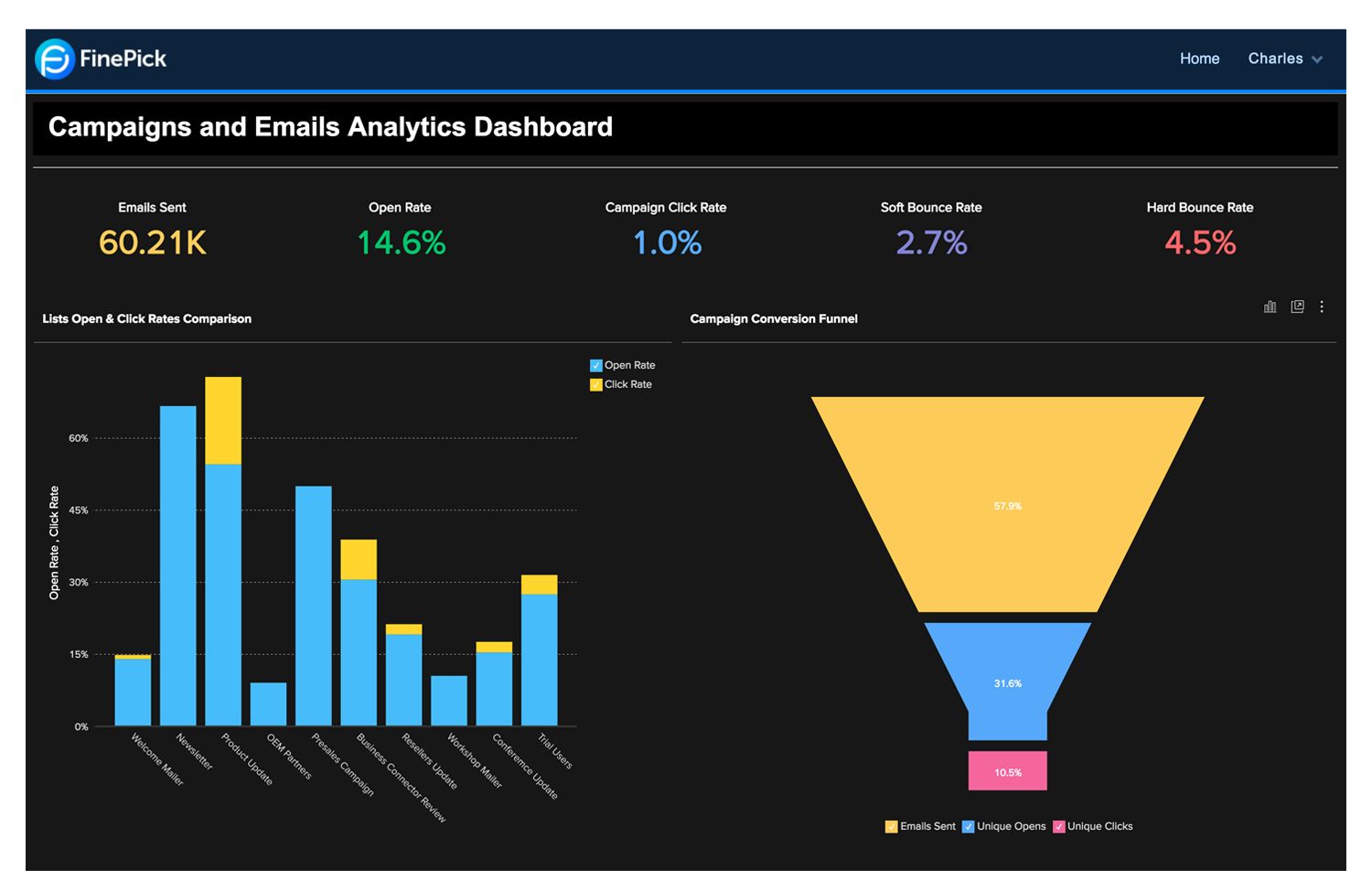Viewport: 1372px width, 881px height.
Task: Open the Charles account dropdown chevron
Action: [1317, 59]
